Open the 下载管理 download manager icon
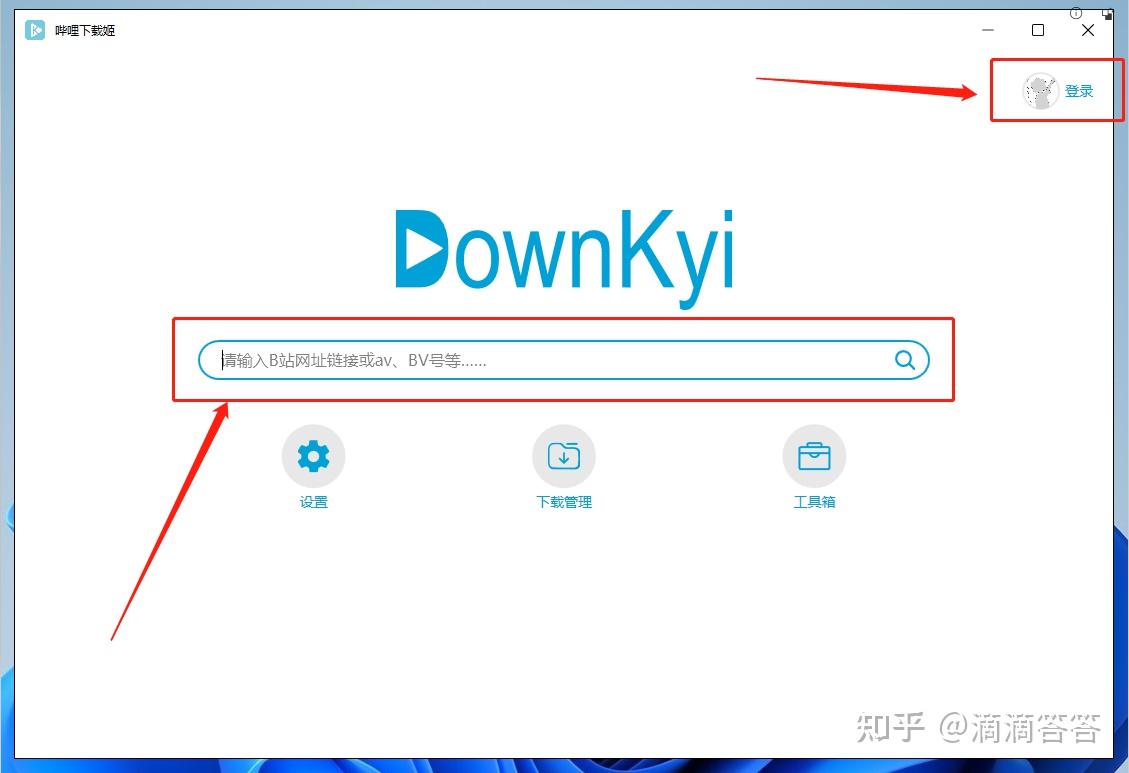 [564, 456]
